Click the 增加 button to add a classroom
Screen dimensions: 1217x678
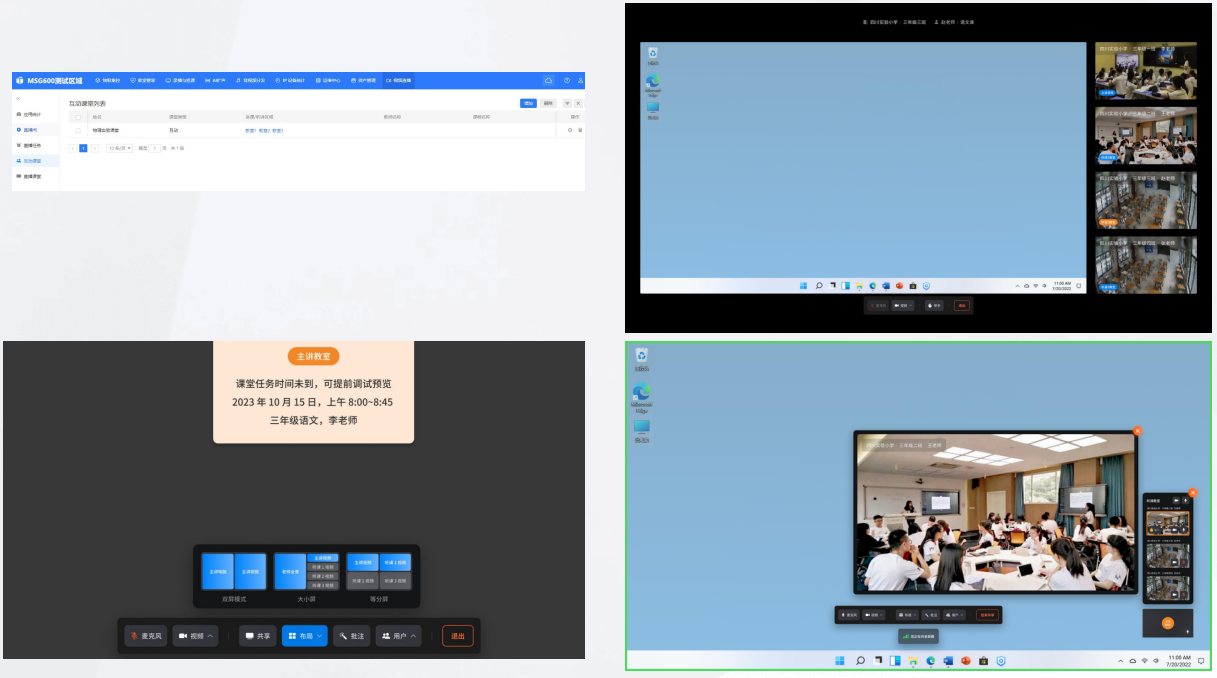click(x=528, y=103)
